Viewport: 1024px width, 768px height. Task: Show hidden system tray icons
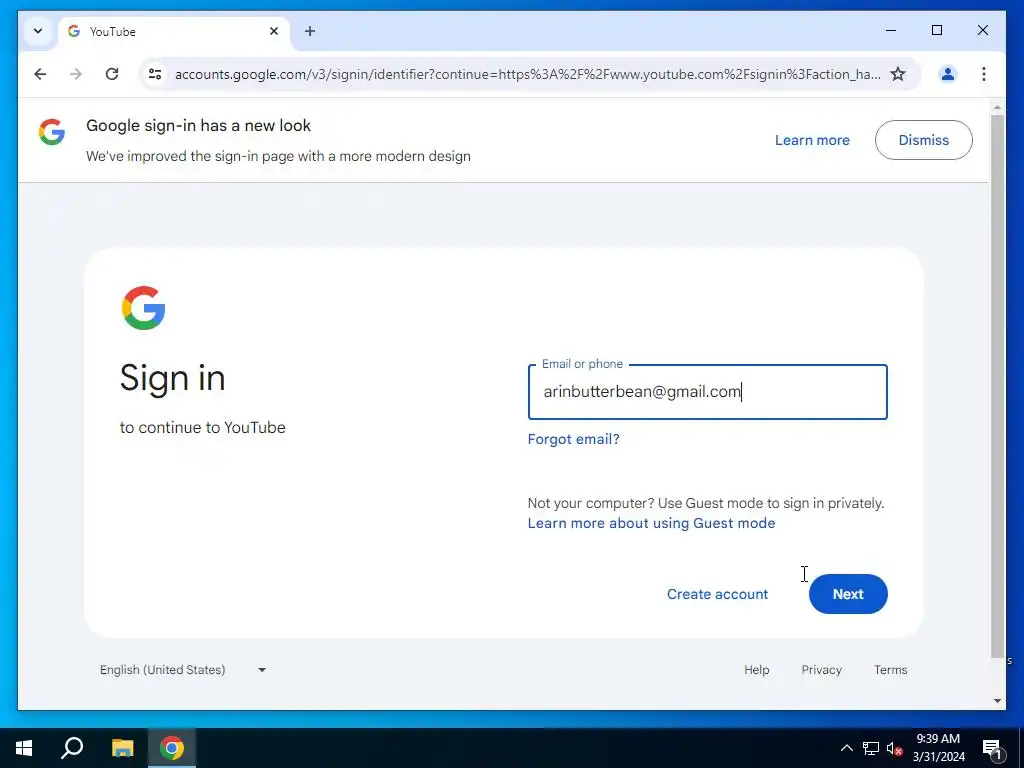click(846, 748)
